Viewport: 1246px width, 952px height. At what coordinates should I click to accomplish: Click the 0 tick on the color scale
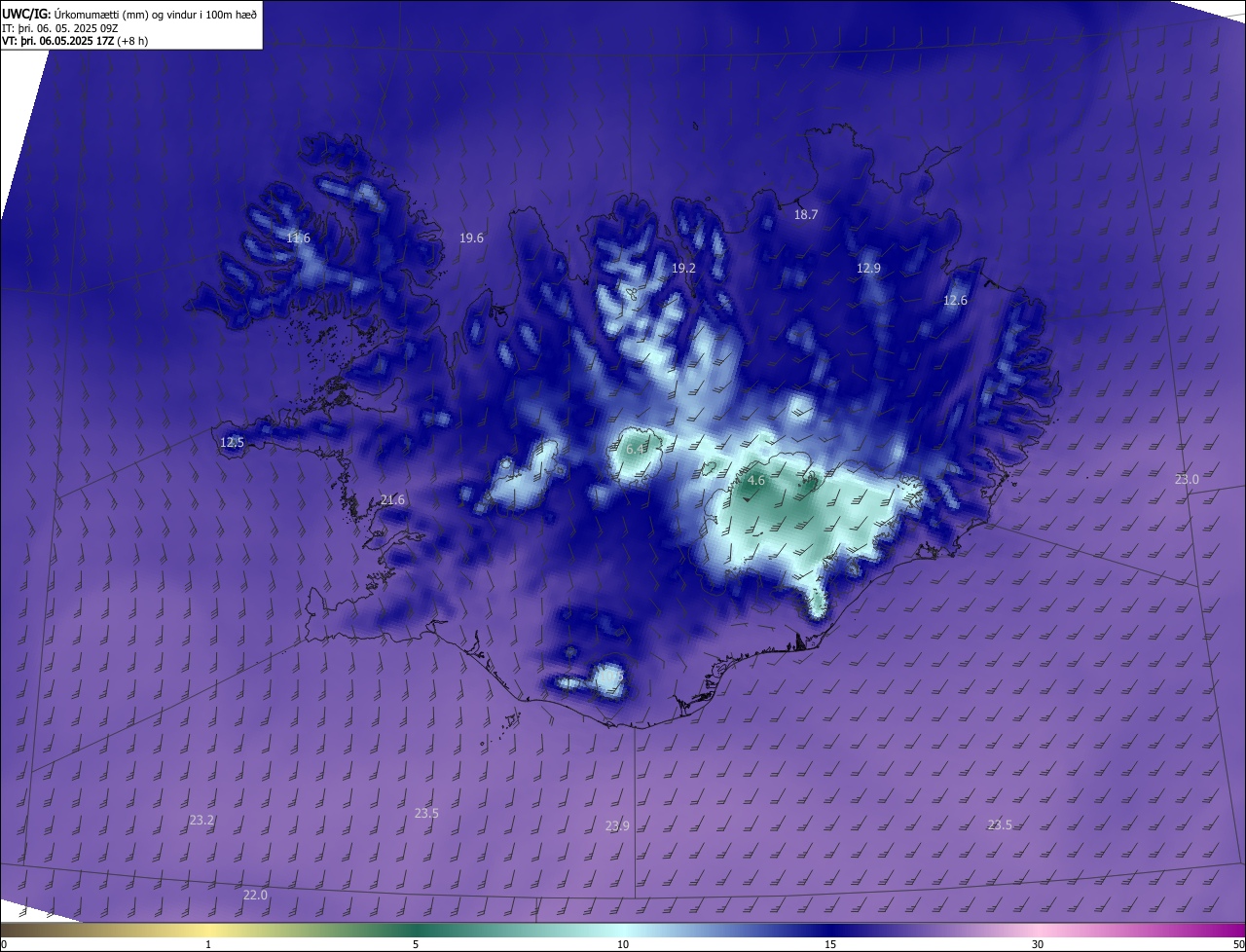[4, 945]
